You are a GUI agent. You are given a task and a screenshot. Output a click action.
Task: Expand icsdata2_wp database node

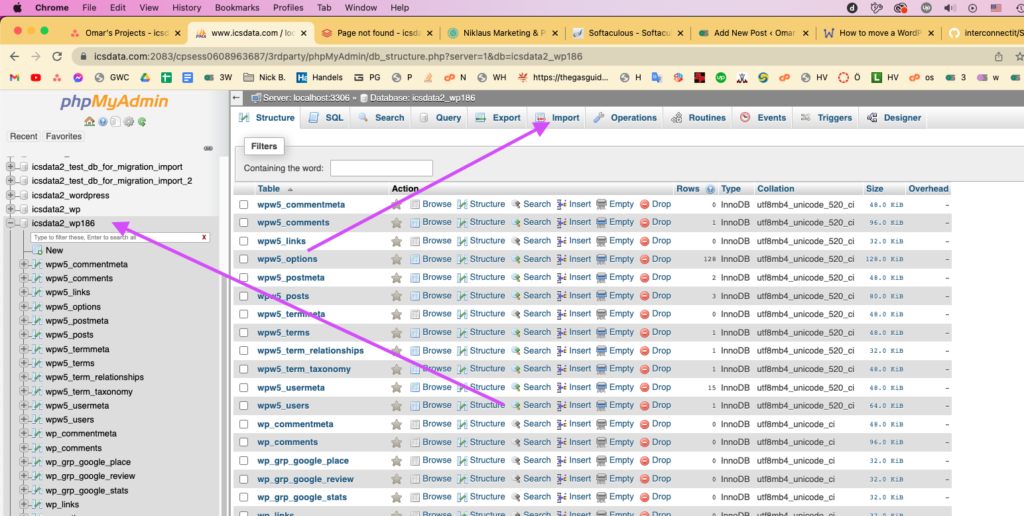pos(10,210)
